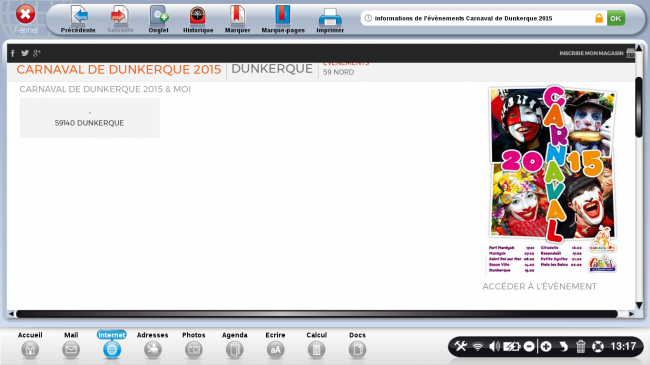
Task: Click the undo curved arrow icon
Action: coord(563,346)
